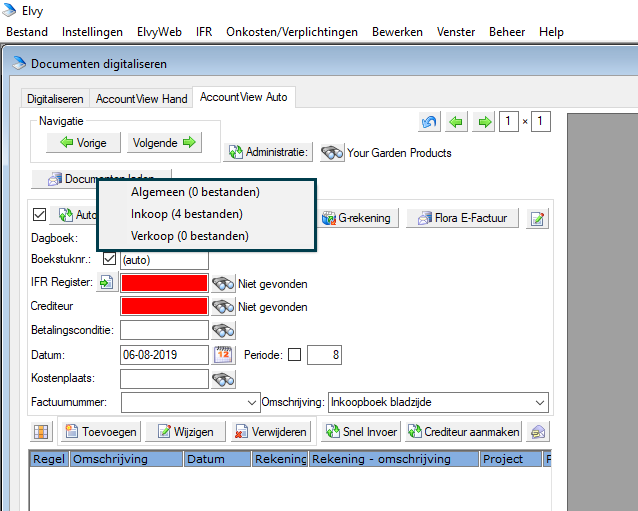Expand the Factuurnummer dropdown

click(251, 402)
